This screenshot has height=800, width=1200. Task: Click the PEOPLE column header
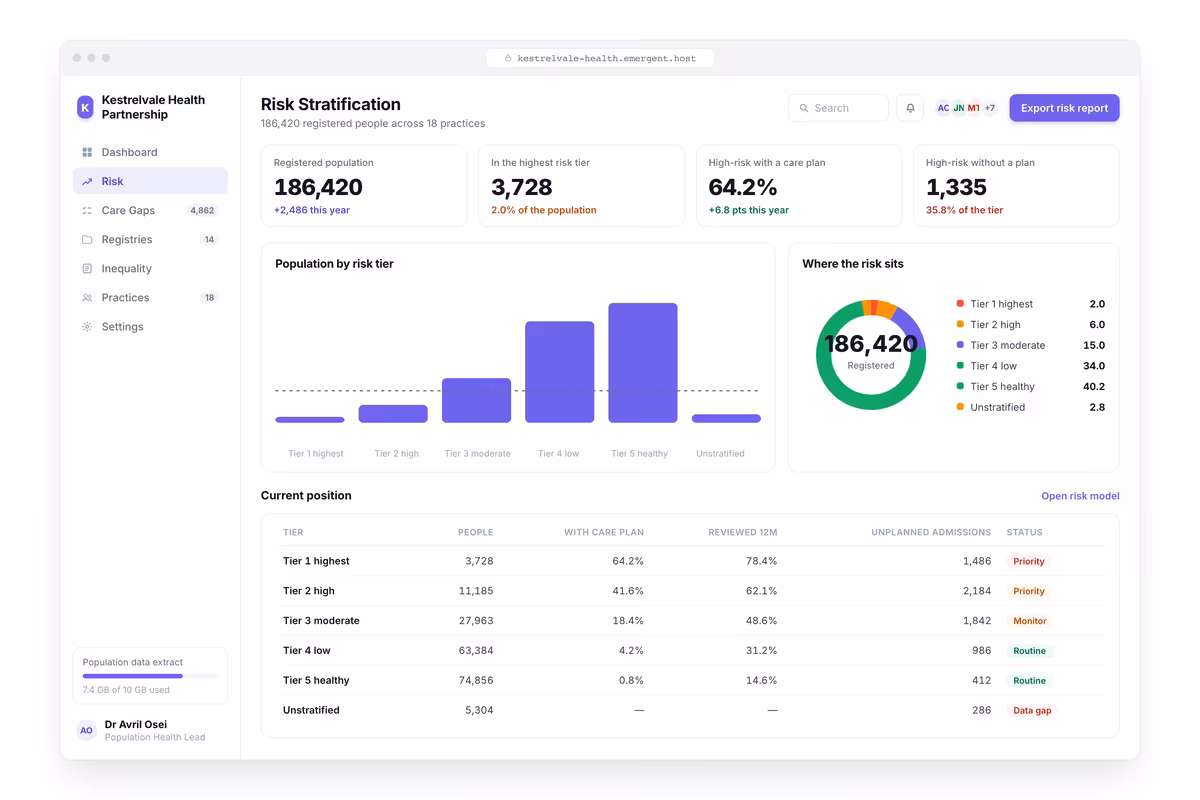click(475, 533)
